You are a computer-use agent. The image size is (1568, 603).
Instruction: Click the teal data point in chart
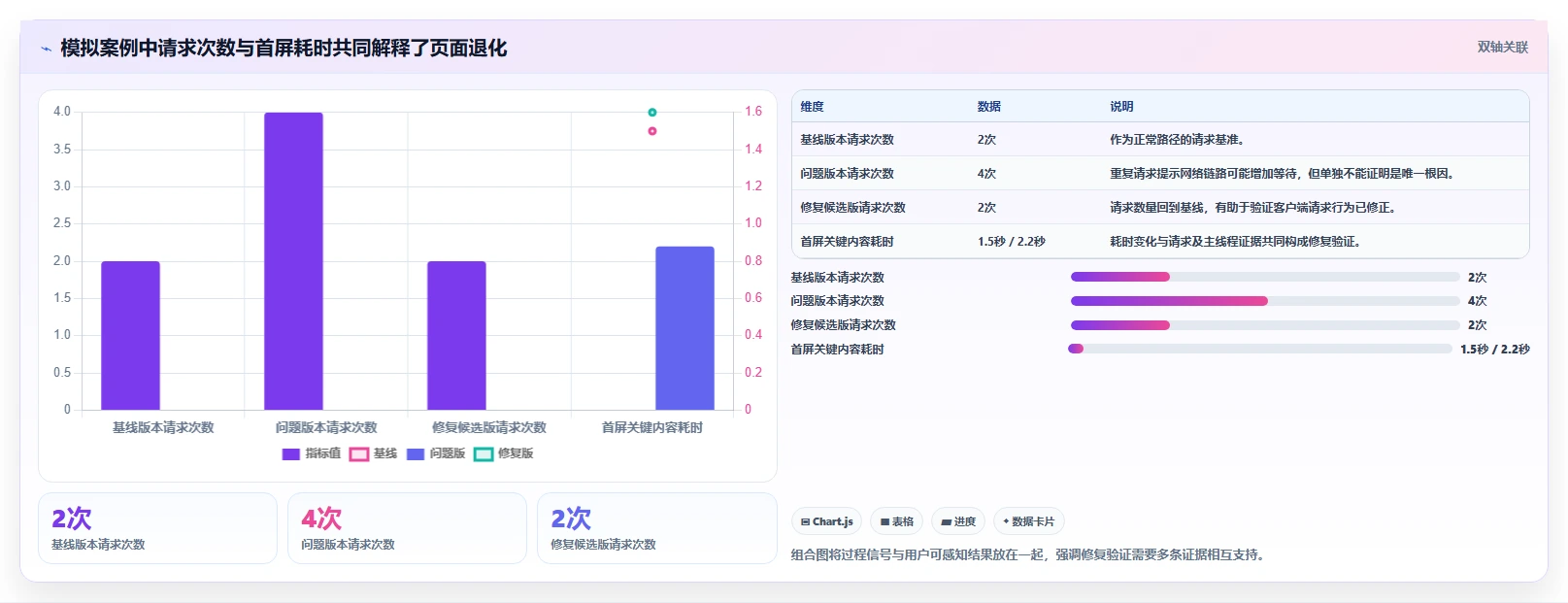[x=652, y=113]
